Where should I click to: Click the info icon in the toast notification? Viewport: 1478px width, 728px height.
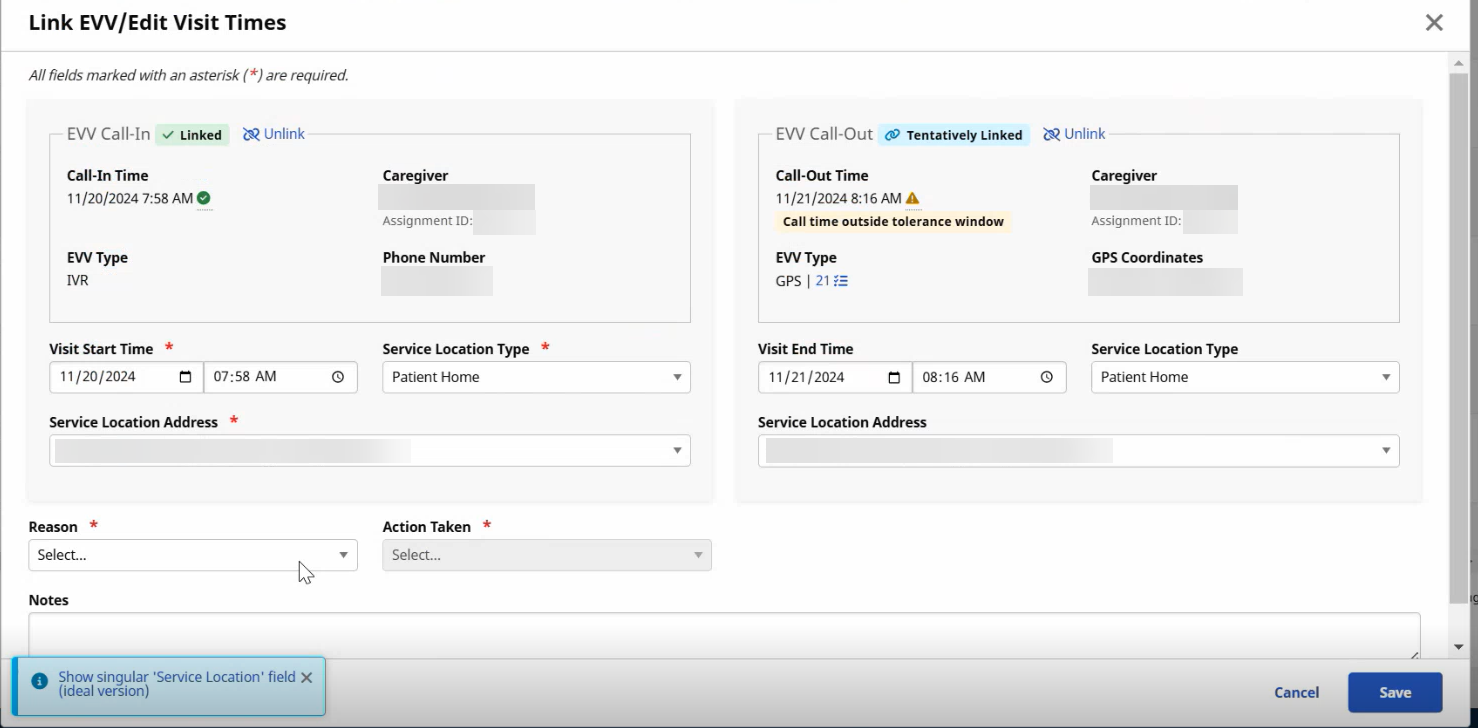40,681
